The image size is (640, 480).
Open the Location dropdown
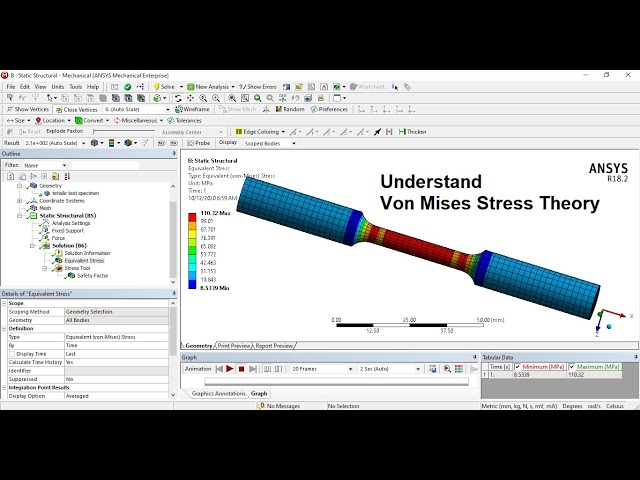coord(53,120)
